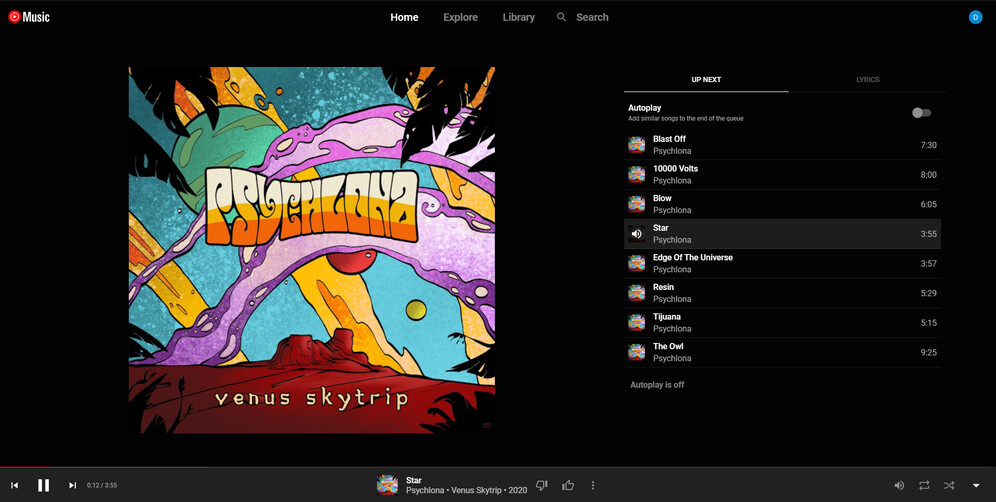Skip to the previous track

click(x=15, y=485)
